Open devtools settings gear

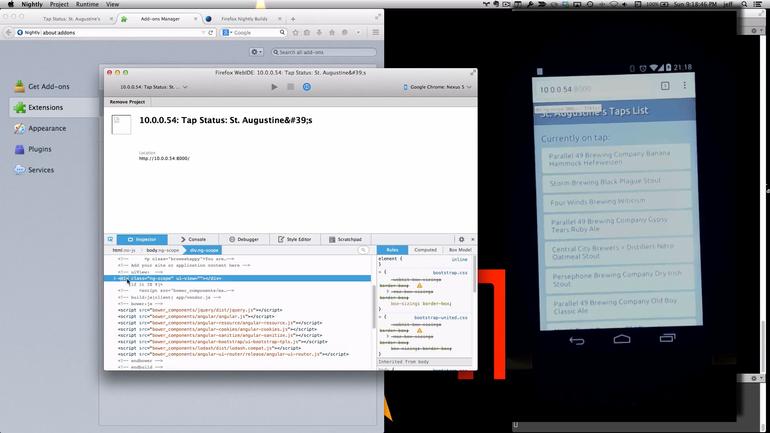[461, 239]
